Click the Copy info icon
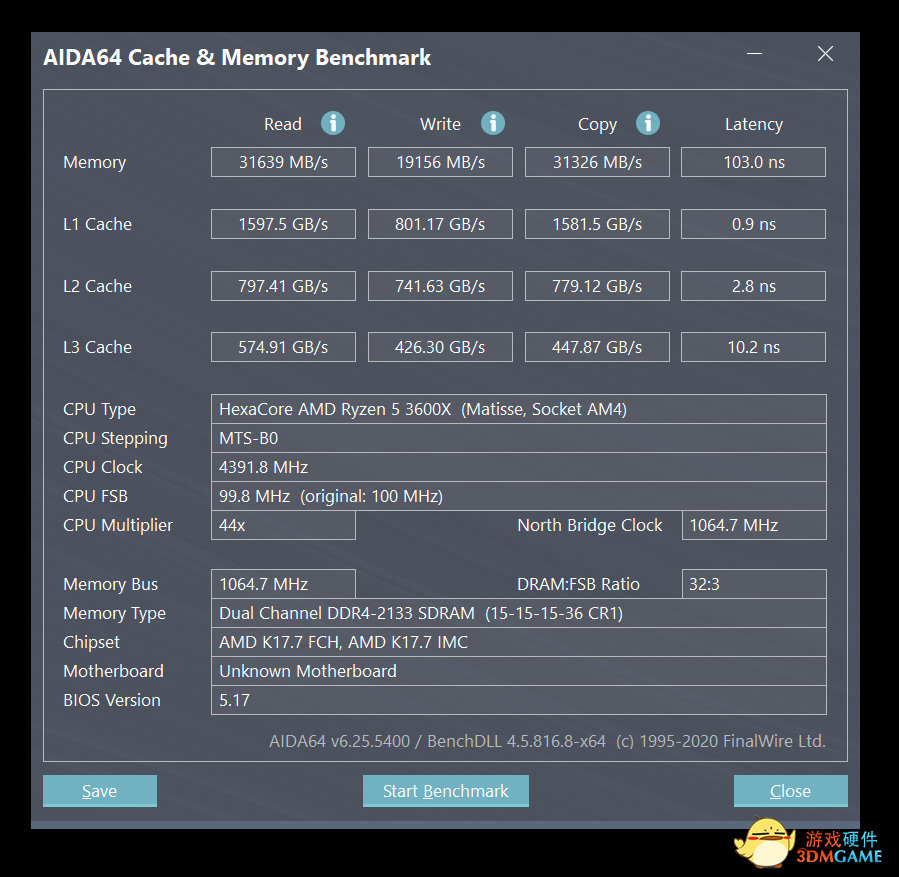Image resolution: width=899 pixels, height=877 pixels. point(648,123)
